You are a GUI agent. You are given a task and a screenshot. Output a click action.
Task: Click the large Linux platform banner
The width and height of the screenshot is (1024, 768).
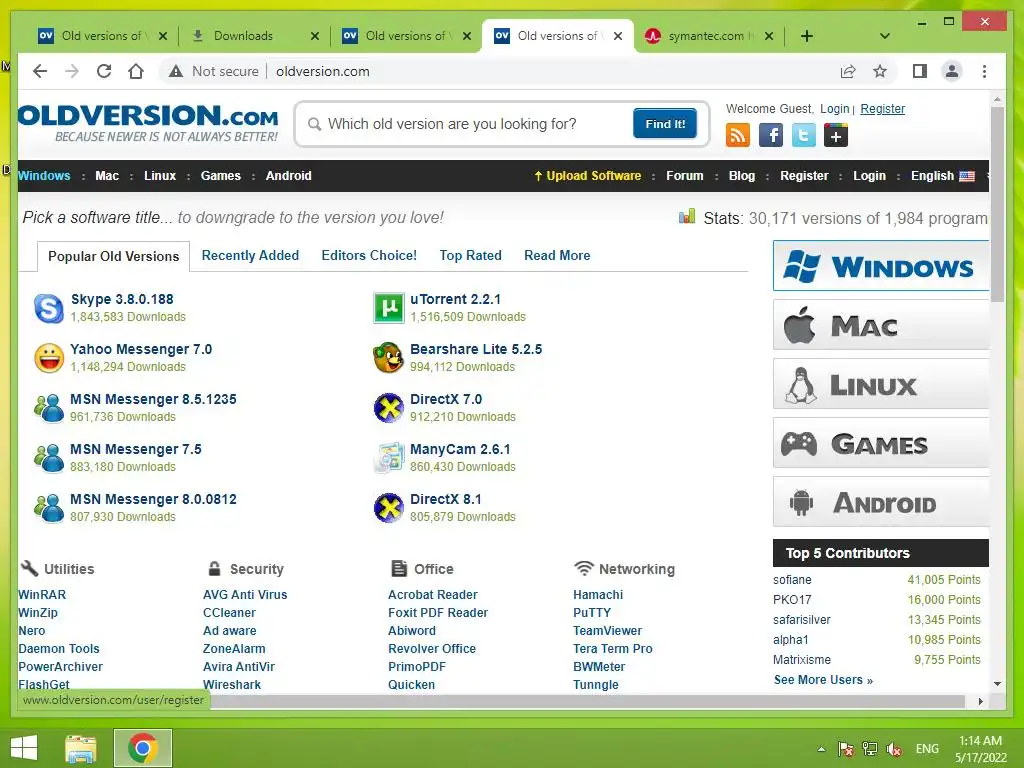tap(881, 384)
